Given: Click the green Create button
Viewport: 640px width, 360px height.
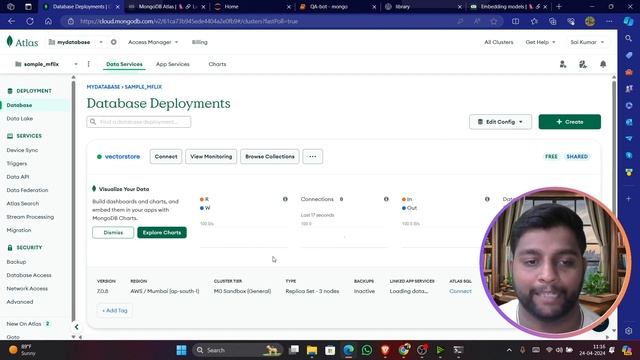Looking at the screenshot, I should 569,122.
